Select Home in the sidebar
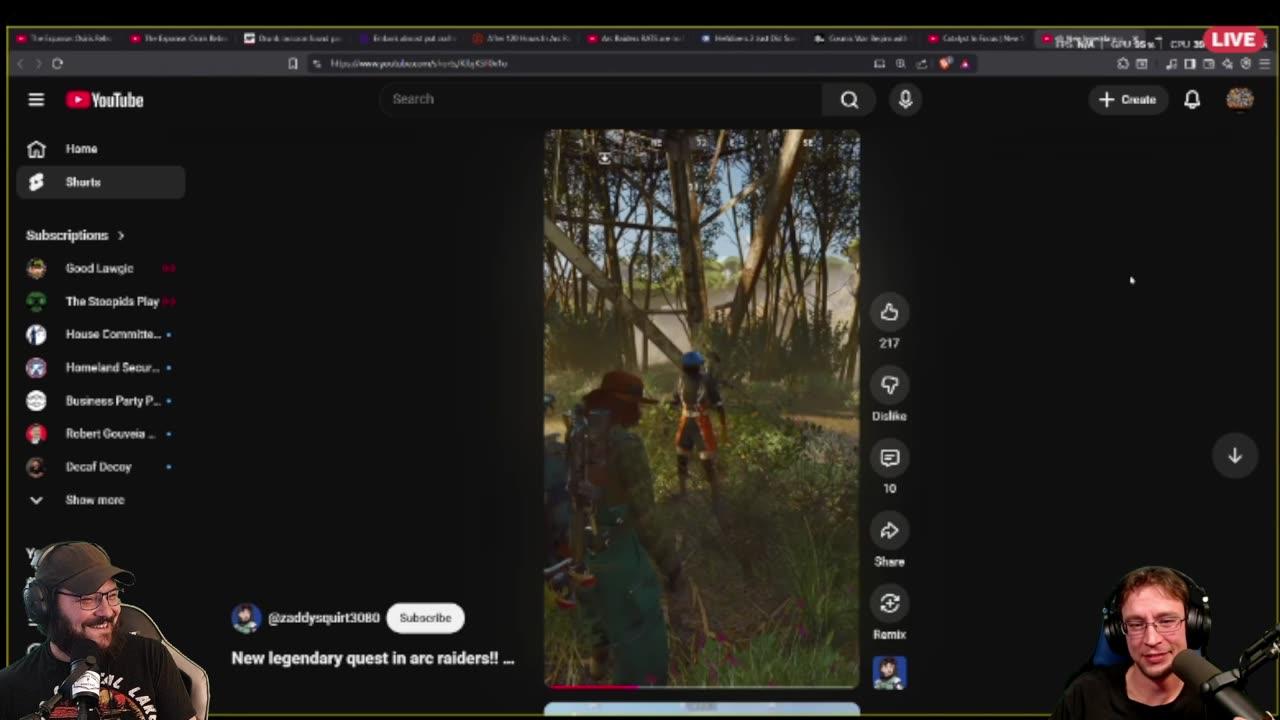Viewport: 1280px width, 720px height. [81, 149]
